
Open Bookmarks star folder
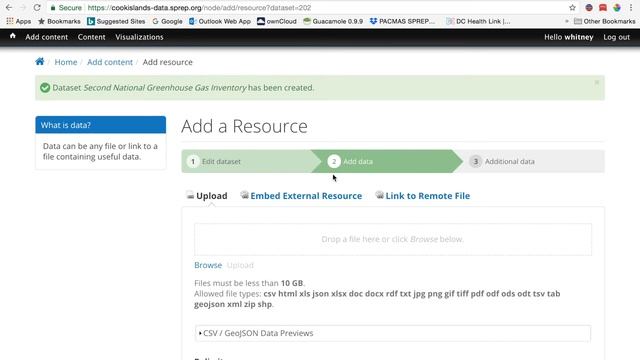[59, 21]
